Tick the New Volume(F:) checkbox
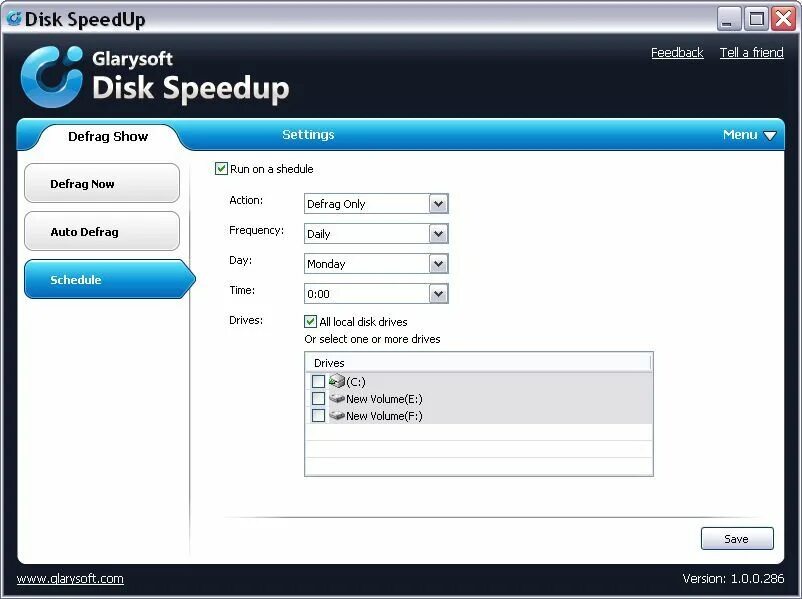Screen dimensions: 802x599 [x=318, y=415]
